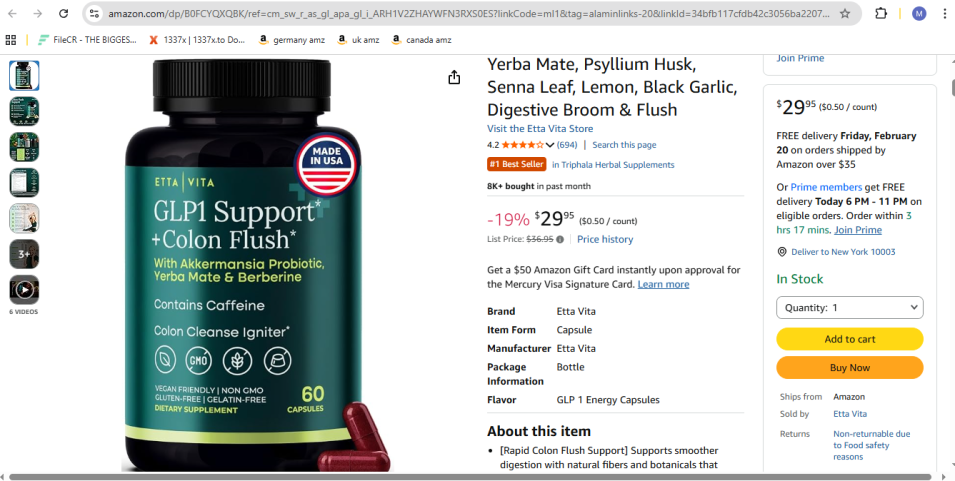Click the horizontal scrollbar at page bottom
Image resolution: width=955 pixels, height=481 pixels.
click(x=469, y=477)
